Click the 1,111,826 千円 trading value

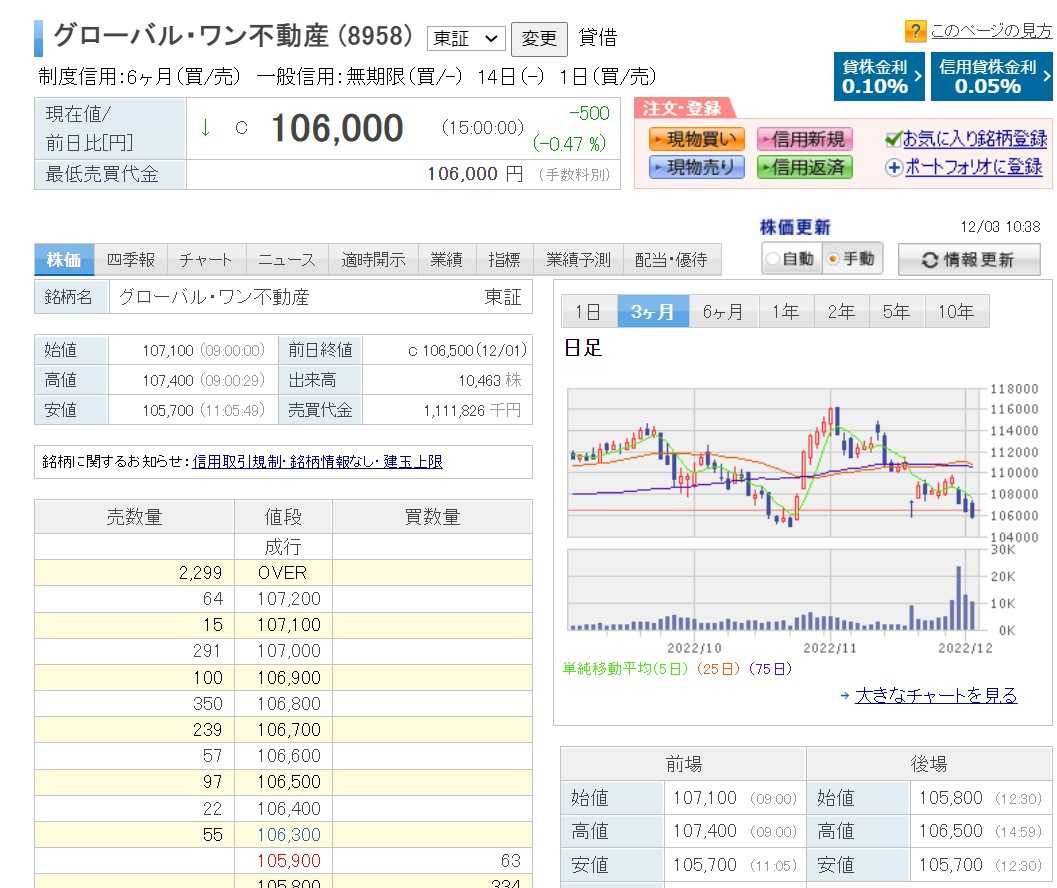click(472, 411)
